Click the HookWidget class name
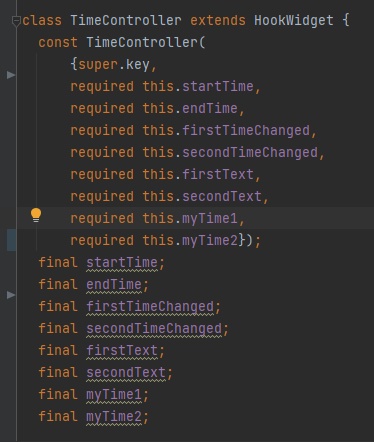The image size is (374, 442). coord(293,21)
